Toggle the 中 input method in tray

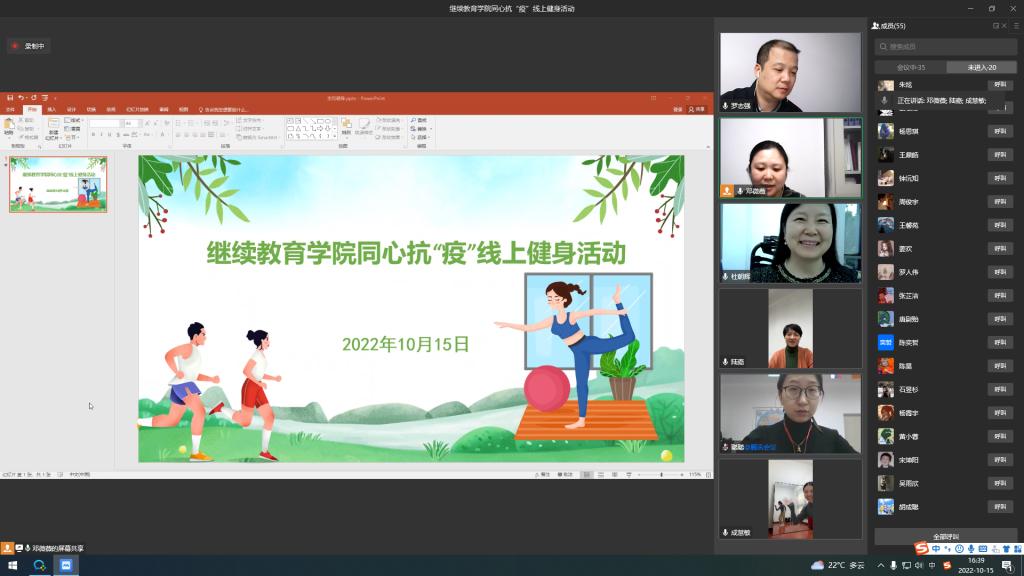pyautogui.click(x=933, y=565)
